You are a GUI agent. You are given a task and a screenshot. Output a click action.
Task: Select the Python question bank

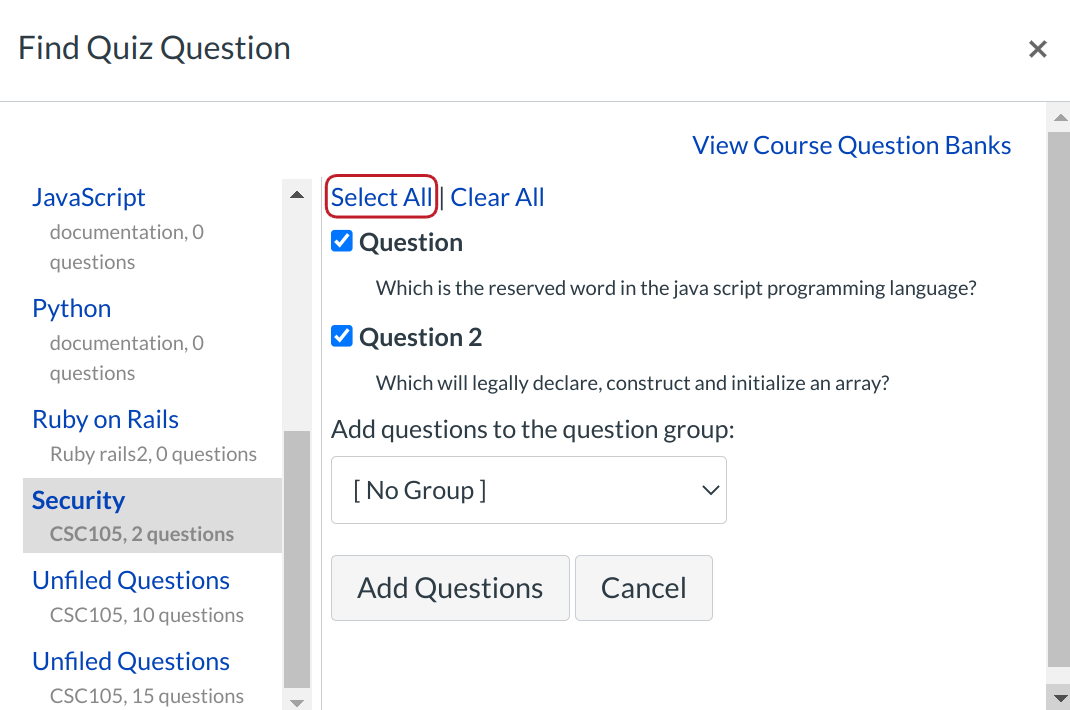(72, 308)
